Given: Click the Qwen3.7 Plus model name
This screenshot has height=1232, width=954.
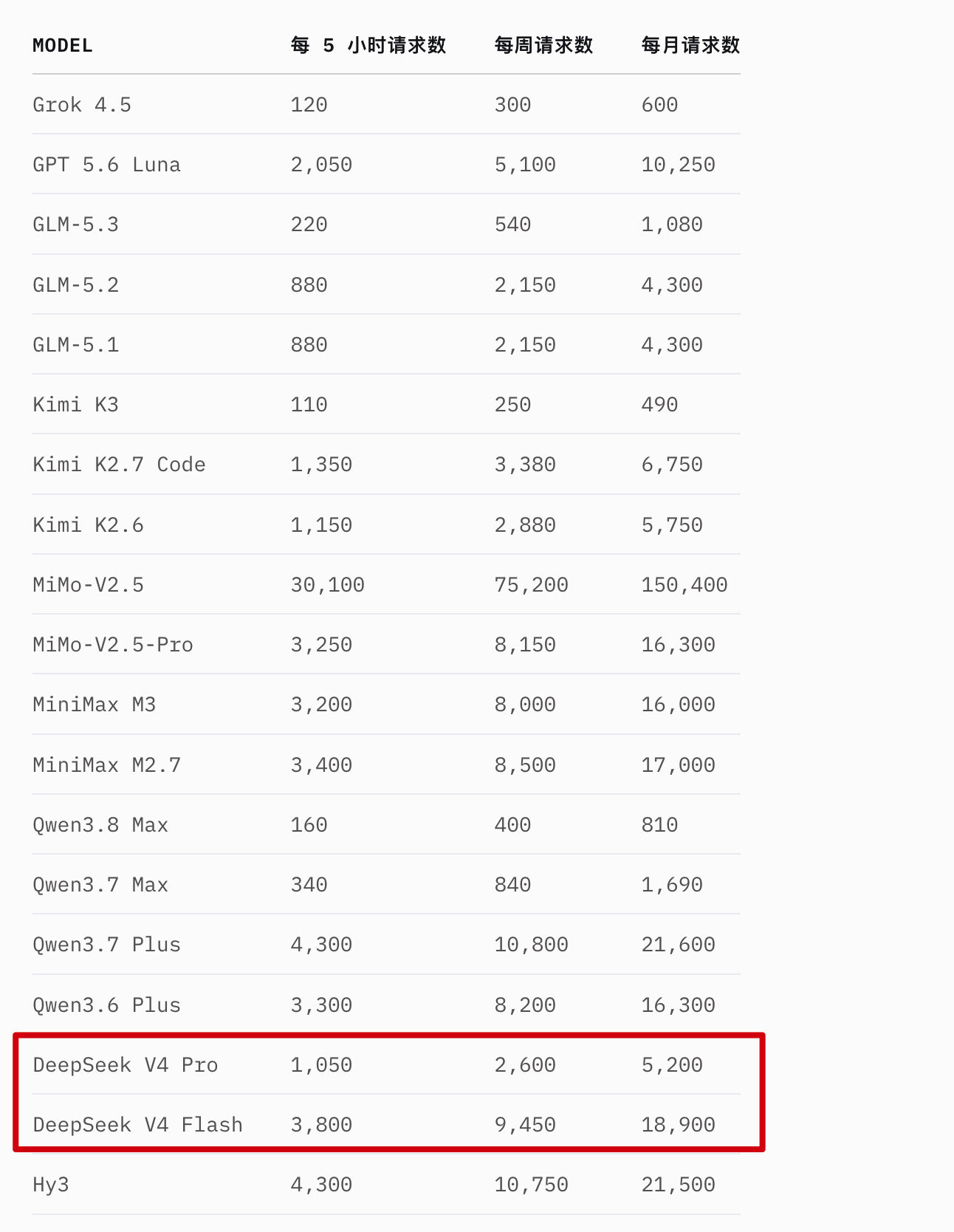Looking at the screenshot, I should coord(106,945).
